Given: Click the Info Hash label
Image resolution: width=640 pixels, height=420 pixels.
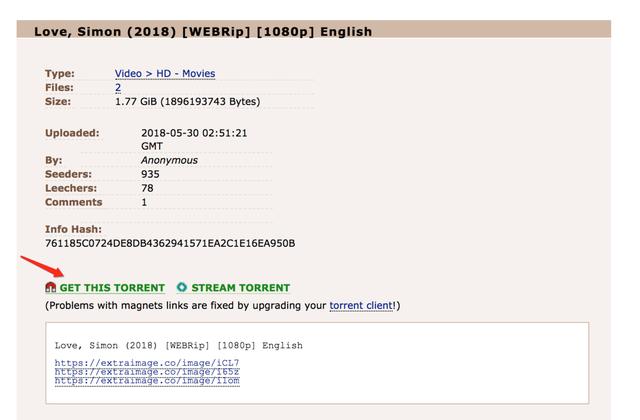Looking at the screenshot, I should [73, 229].
